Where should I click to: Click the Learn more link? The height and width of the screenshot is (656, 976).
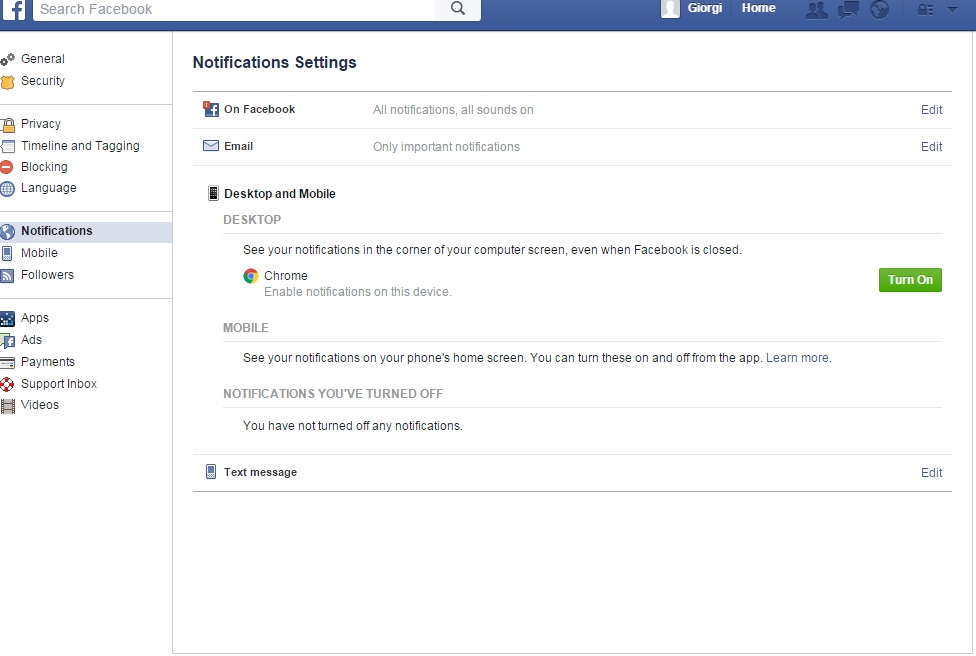[797, 358]
